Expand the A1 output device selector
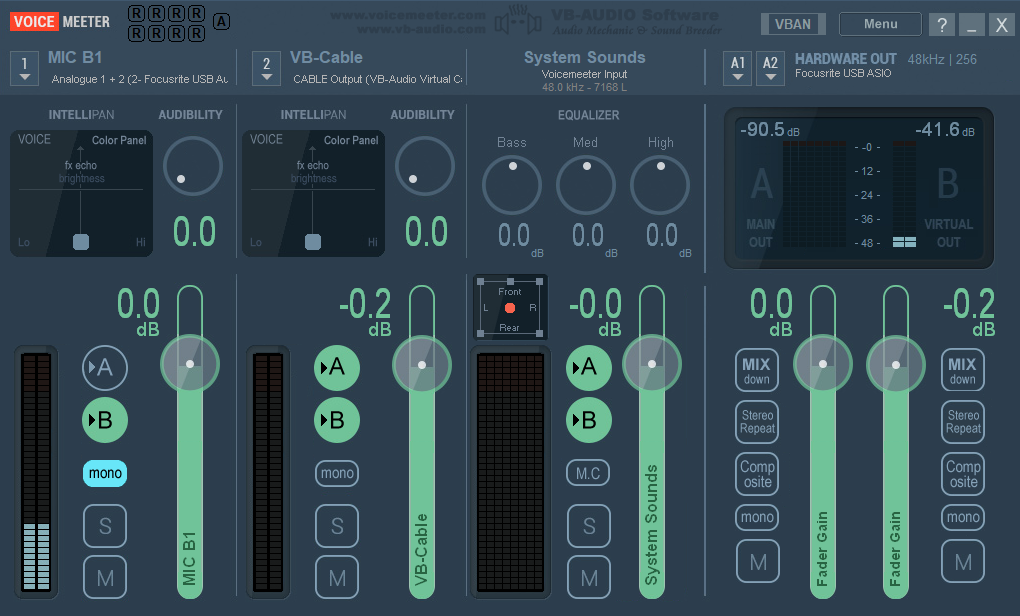 738,68
